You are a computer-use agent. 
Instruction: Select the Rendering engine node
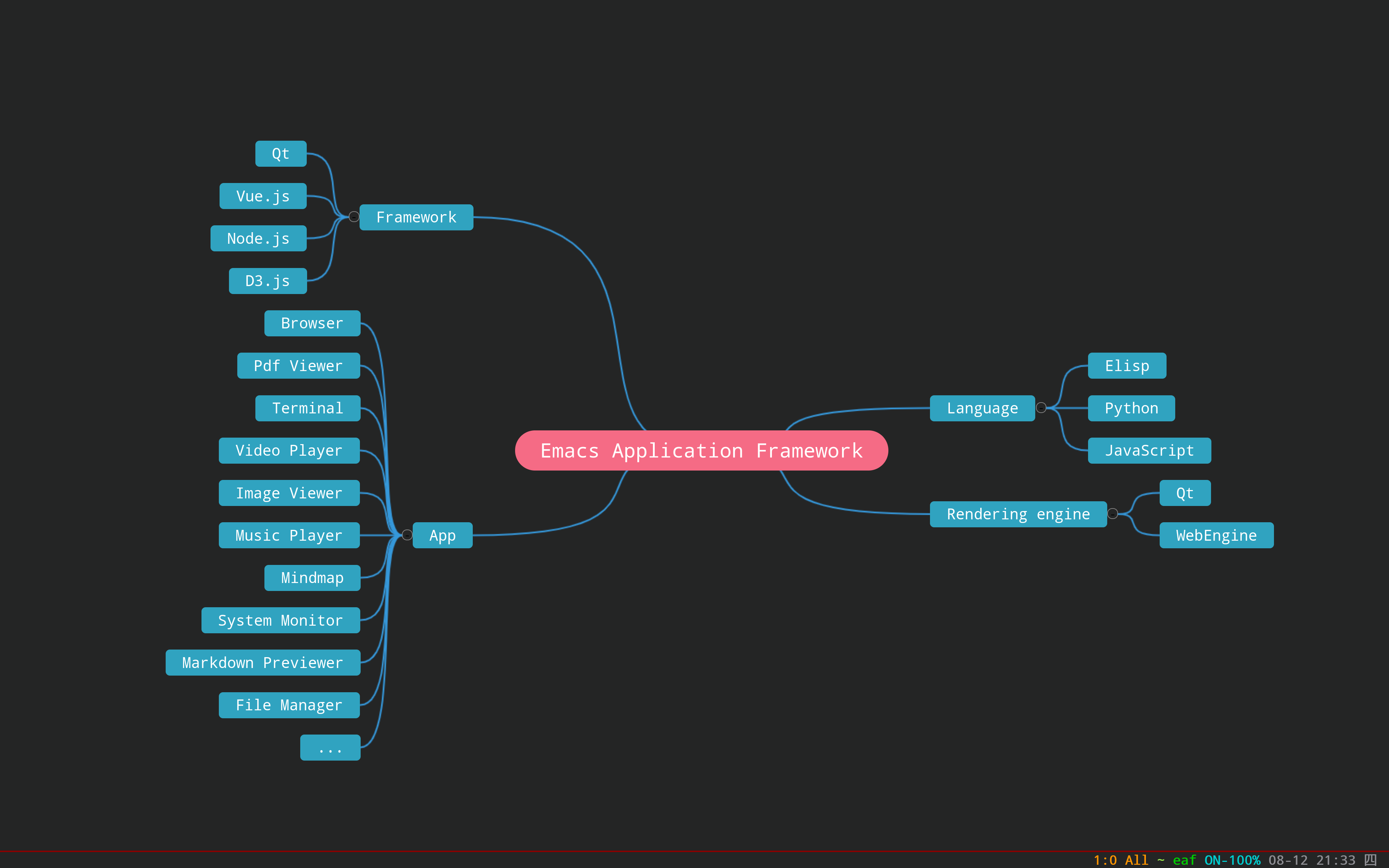(x=1018, y=514)
